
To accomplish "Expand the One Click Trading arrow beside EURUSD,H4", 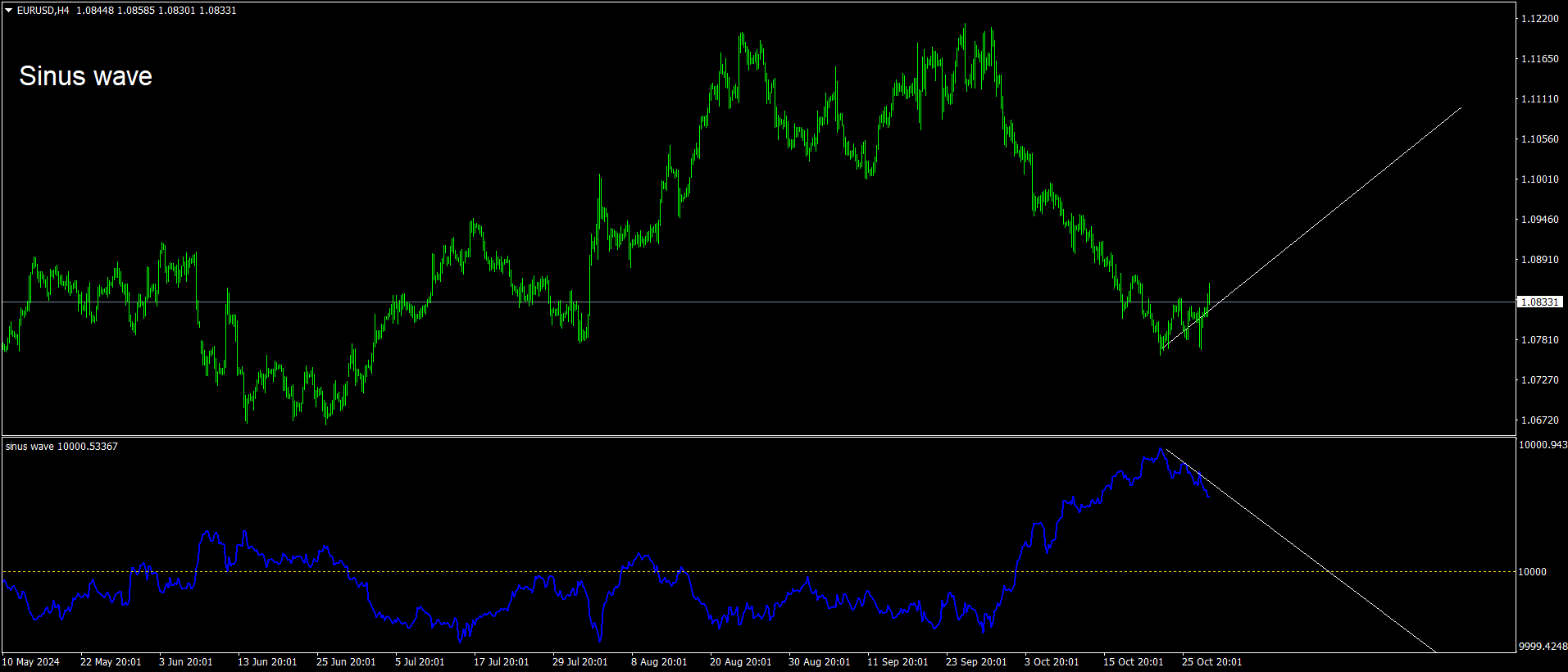I will pos(9,11).
